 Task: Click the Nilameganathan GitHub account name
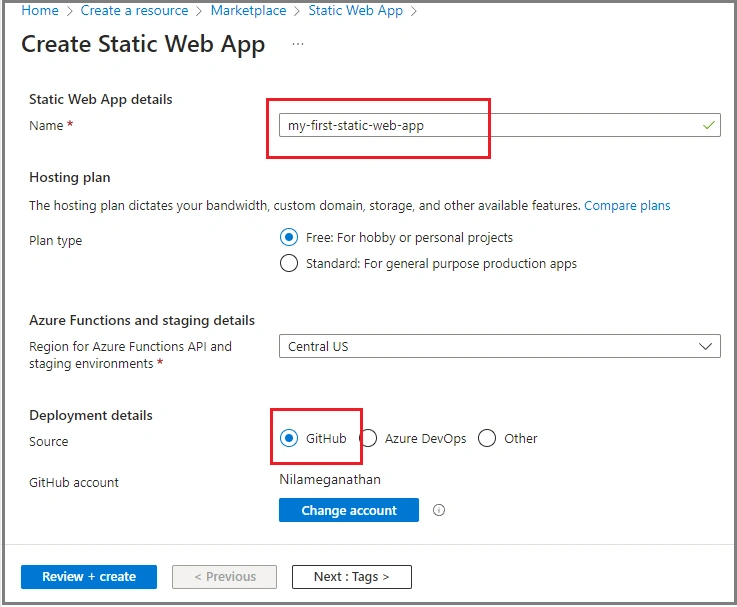(330, 480)
